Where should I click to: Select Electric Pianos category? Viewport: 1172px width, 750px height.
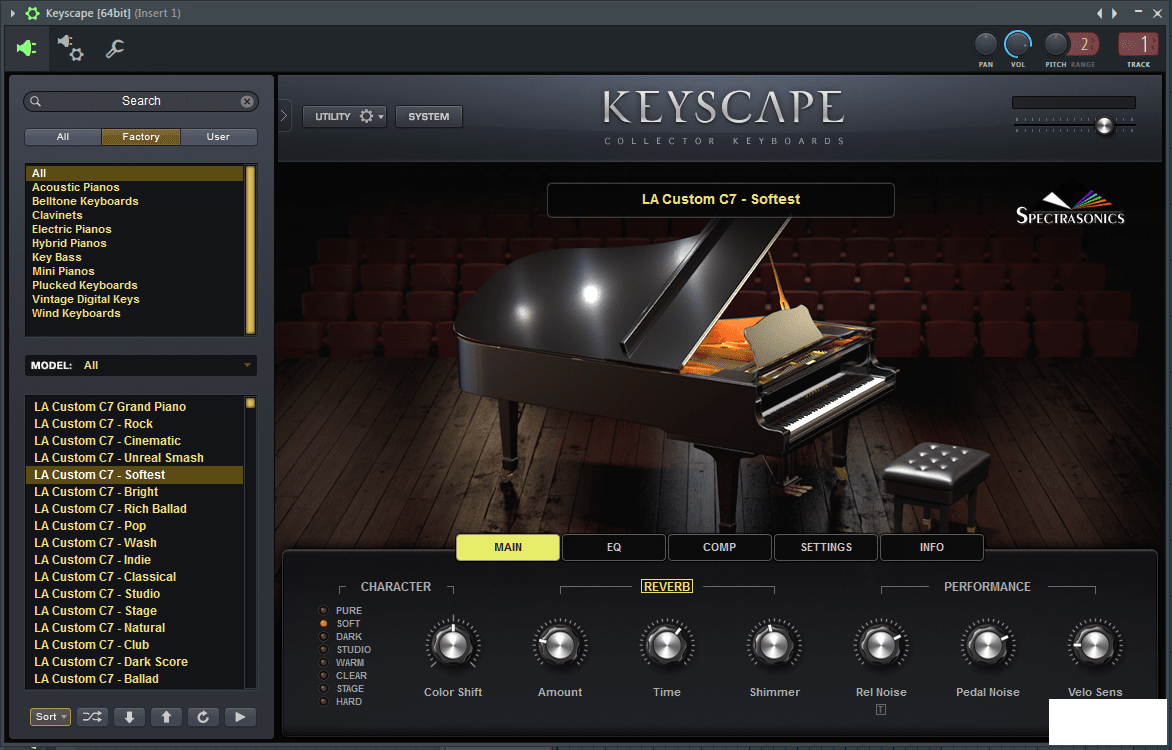tap(72, 229)
